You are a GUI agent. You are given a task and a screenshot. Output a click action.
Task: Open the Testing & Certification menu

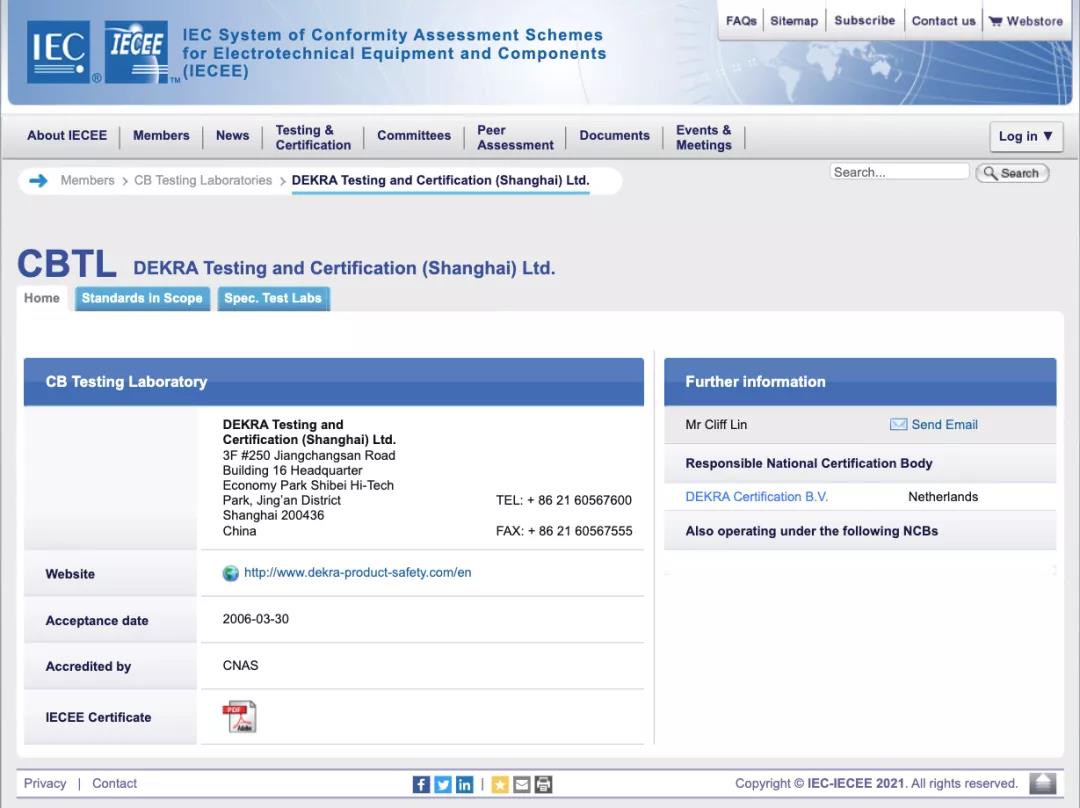click(x=313, y=137)
